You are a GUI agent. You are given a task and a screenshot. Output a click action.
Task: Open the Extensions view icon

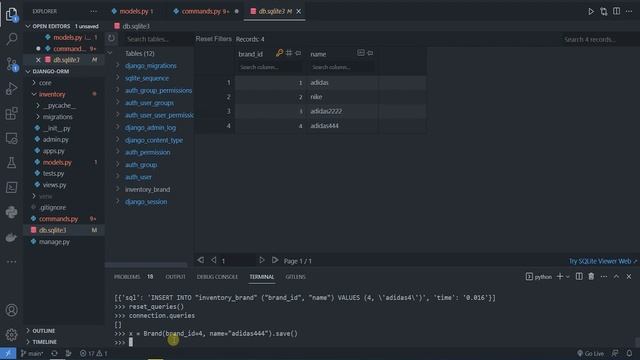click(x=11, y=113)
